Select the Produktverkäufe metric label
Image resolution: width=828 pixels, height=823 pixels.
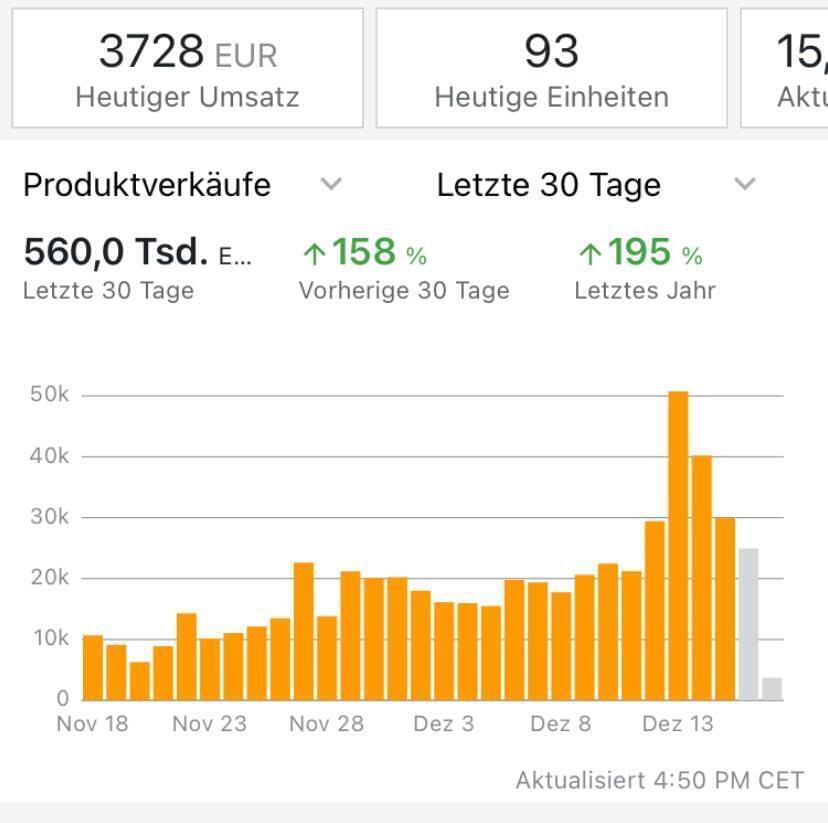(x=147, y=185)
